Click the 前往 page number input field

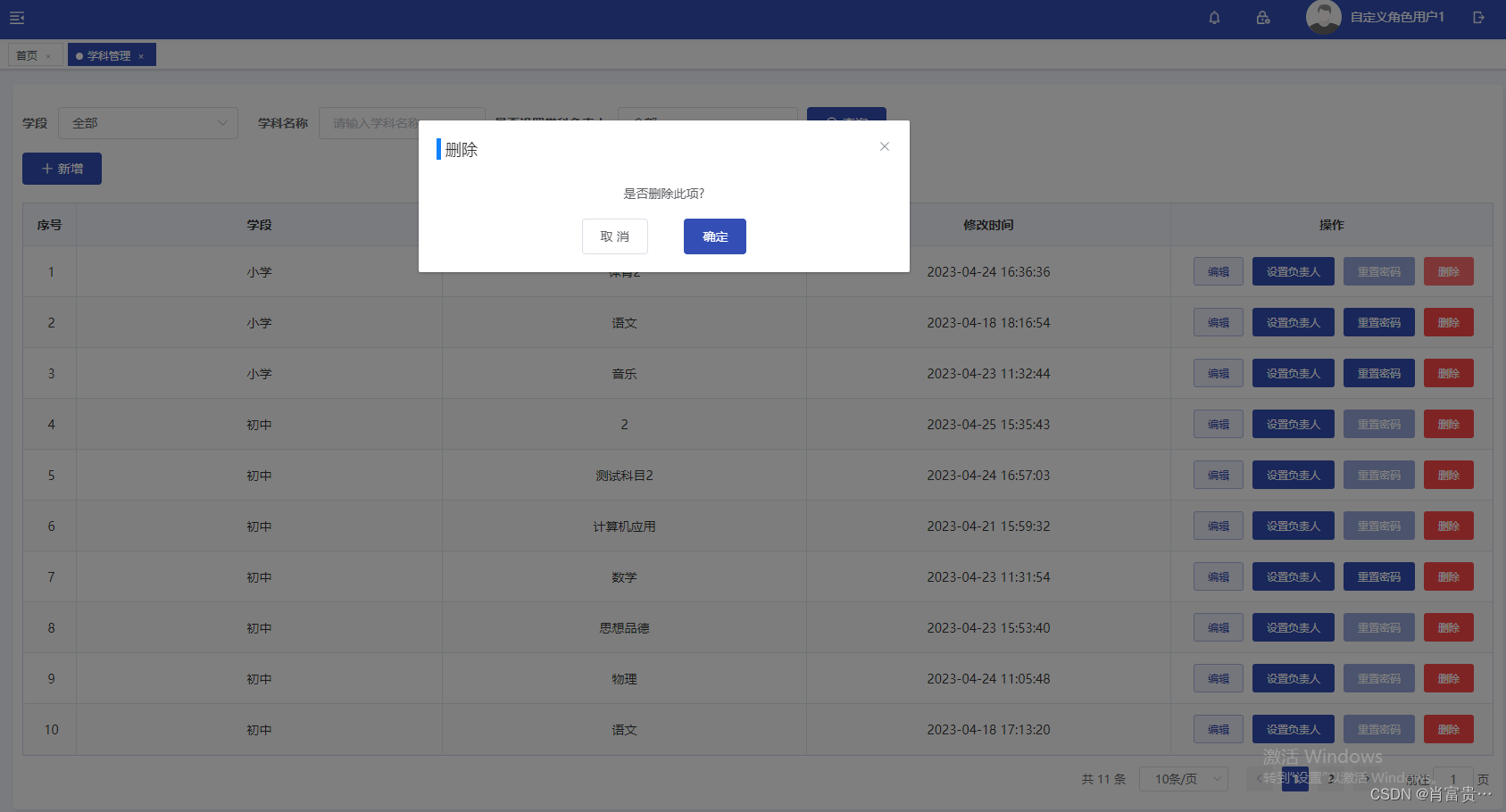1452,779
